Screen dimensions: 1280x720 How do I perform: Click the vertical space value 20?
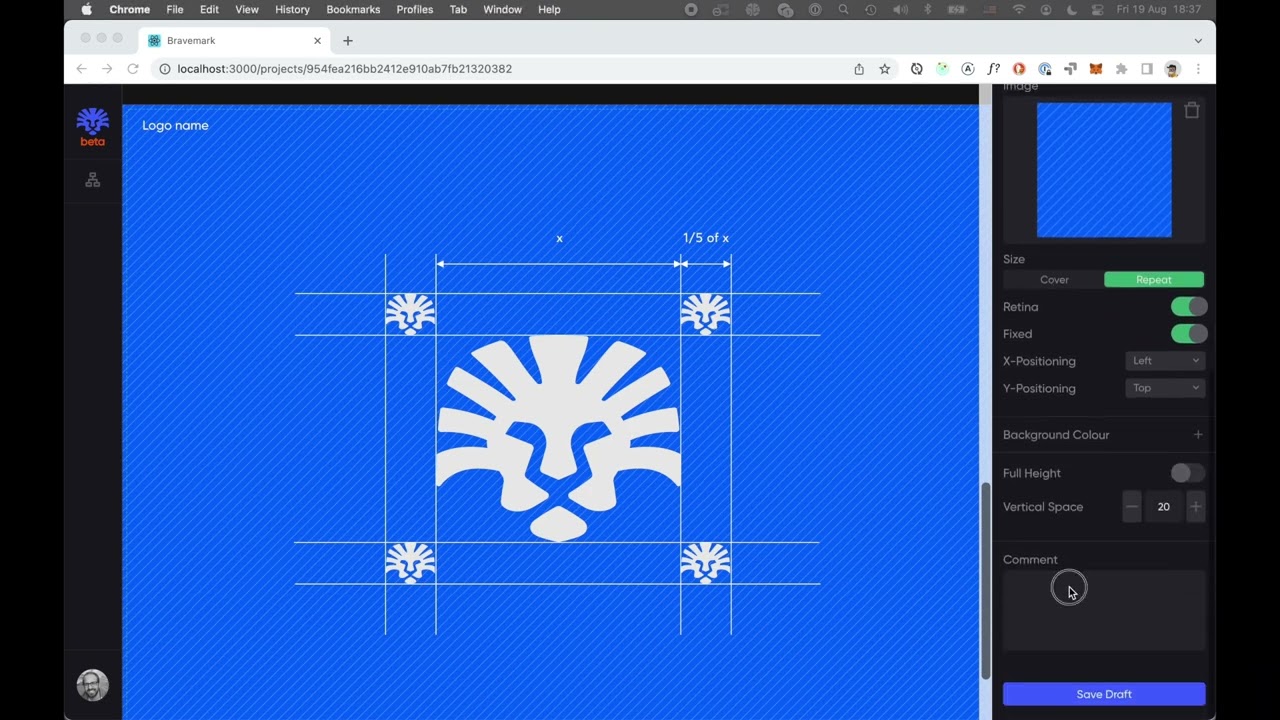point(1163,507)
